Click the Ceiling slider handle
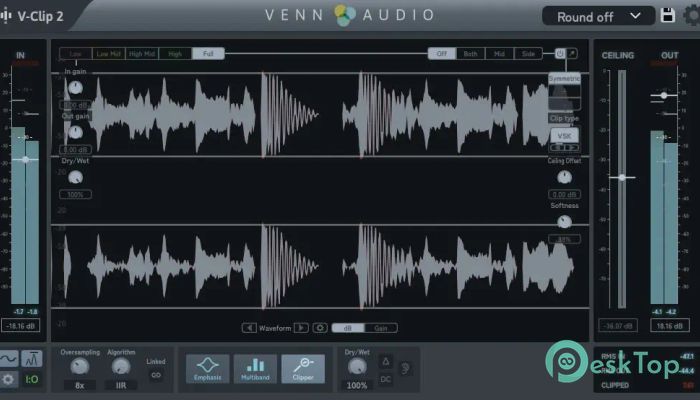 (x=622, y=177)
